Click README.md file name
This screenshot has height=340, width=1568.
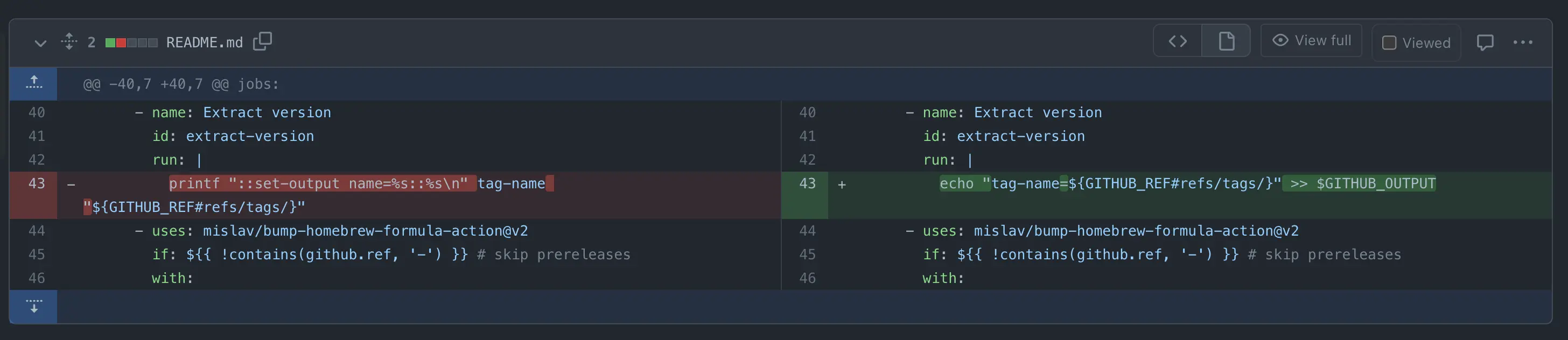click(x=205, y=42)
